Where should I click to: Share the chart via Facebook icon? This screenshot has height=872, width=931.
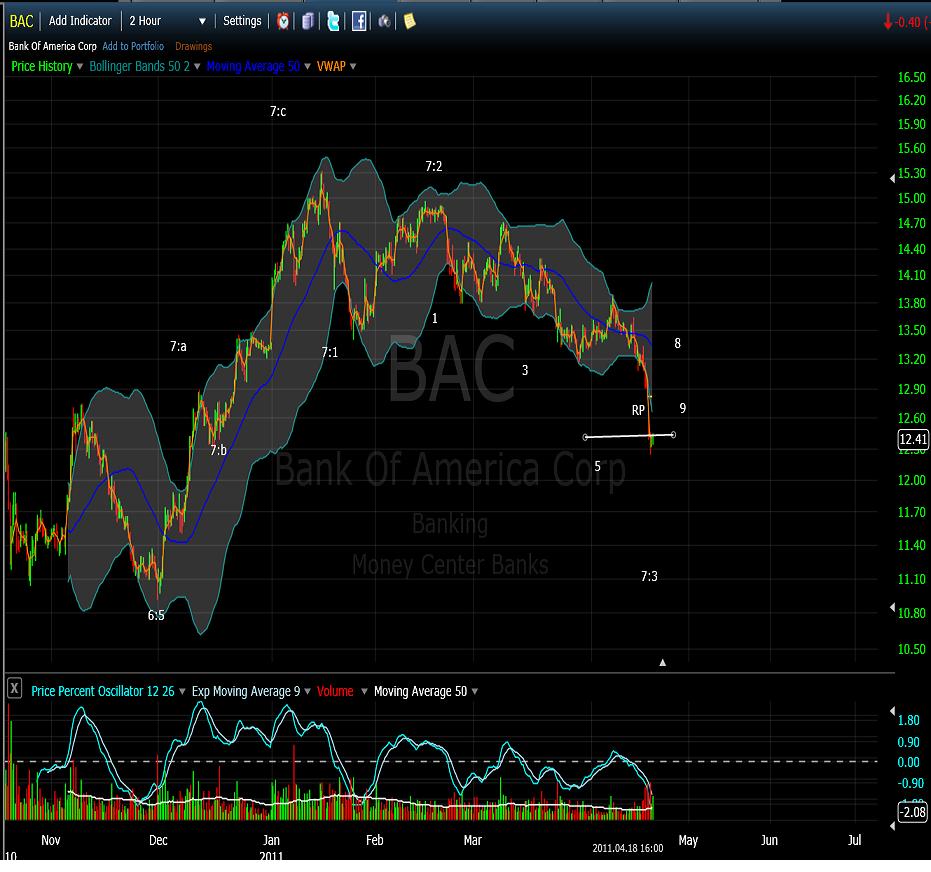tap(359, 21)
